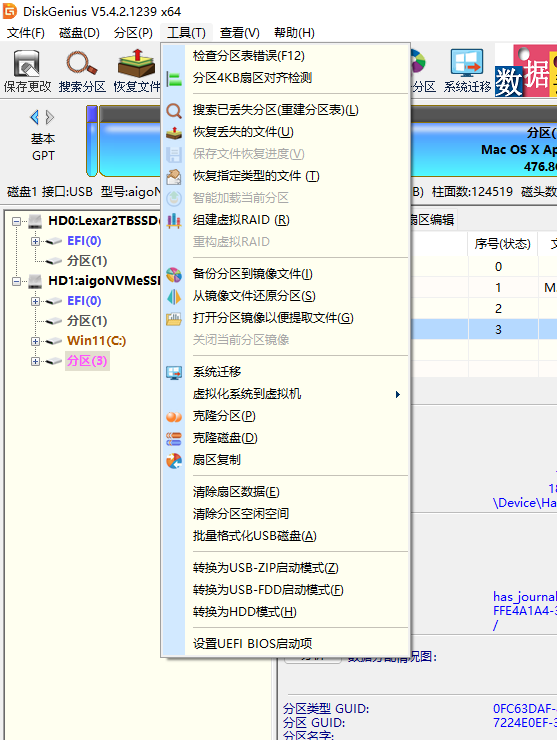Click the 4KB sector alignment check icon
The width and height of the screenshot is (557, 740).
click(x=174, y=78)
